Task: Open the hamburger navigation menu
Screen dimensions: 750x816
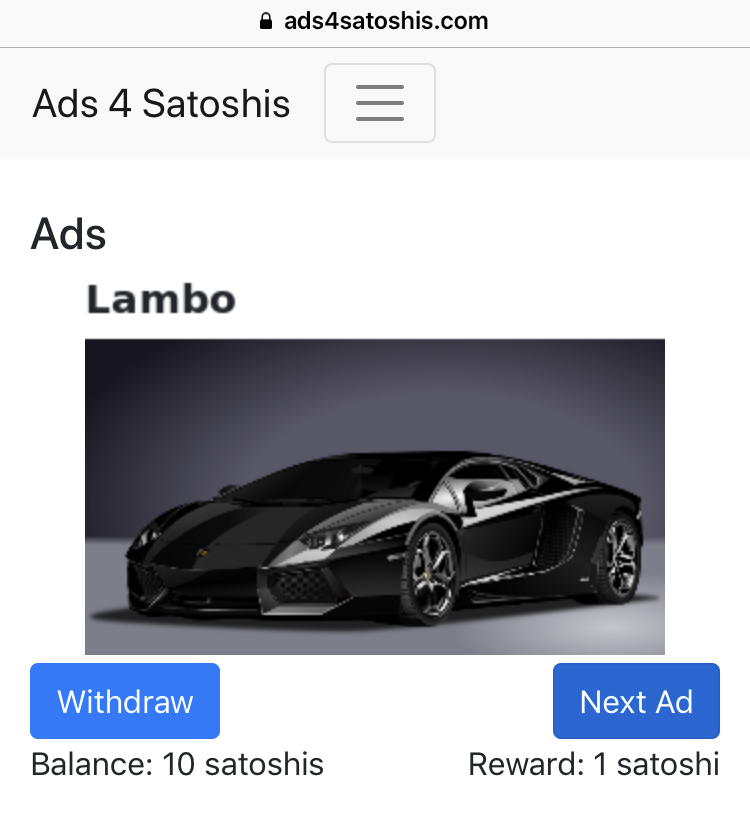Action: click(x=379, y=103)
